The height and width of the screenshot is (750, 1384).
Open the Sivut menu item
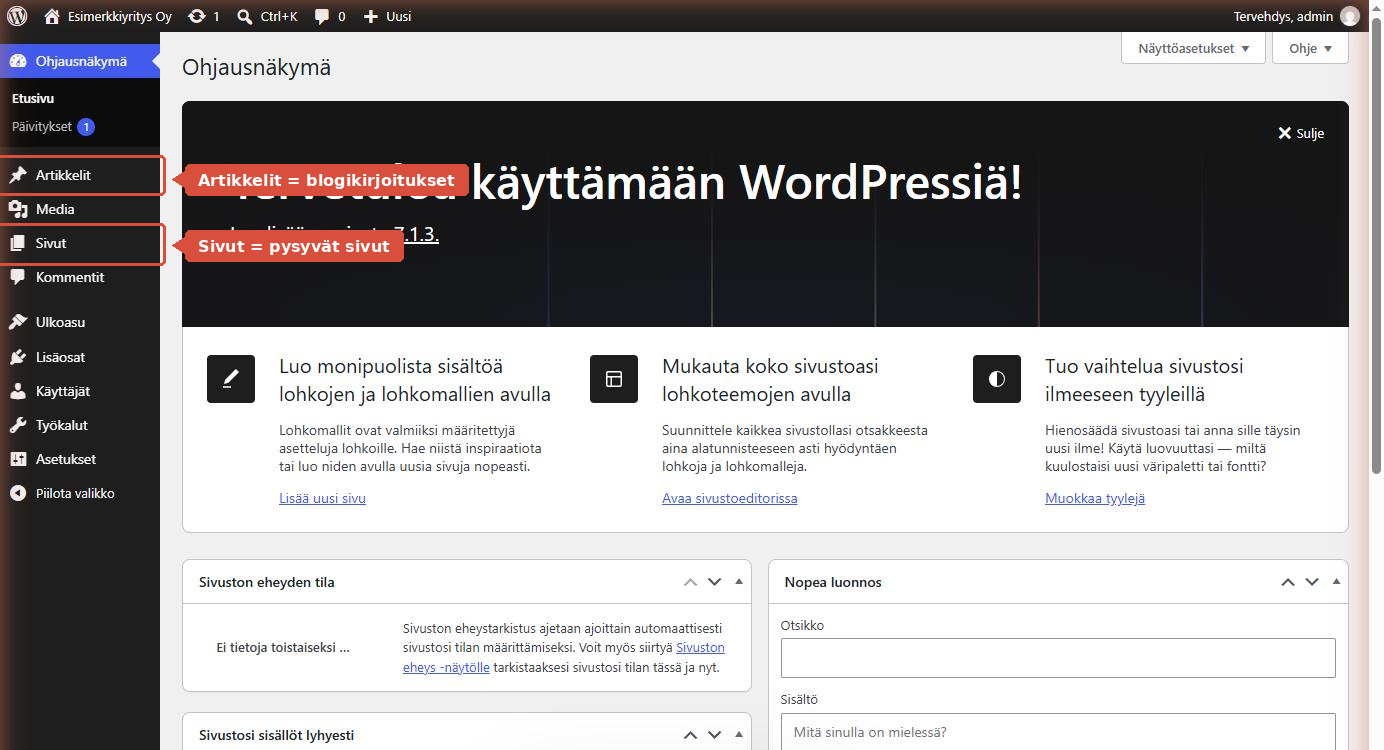click(80, 243)
